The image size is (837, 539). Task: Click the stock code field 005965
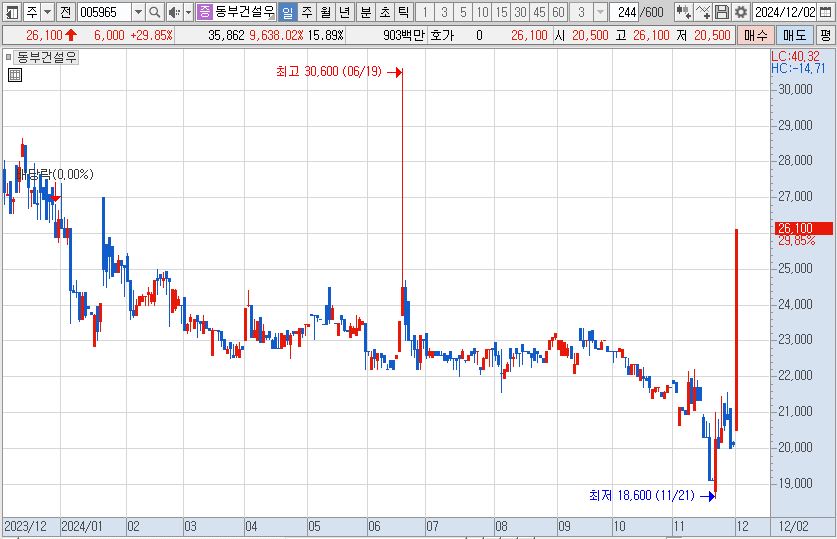104,12
